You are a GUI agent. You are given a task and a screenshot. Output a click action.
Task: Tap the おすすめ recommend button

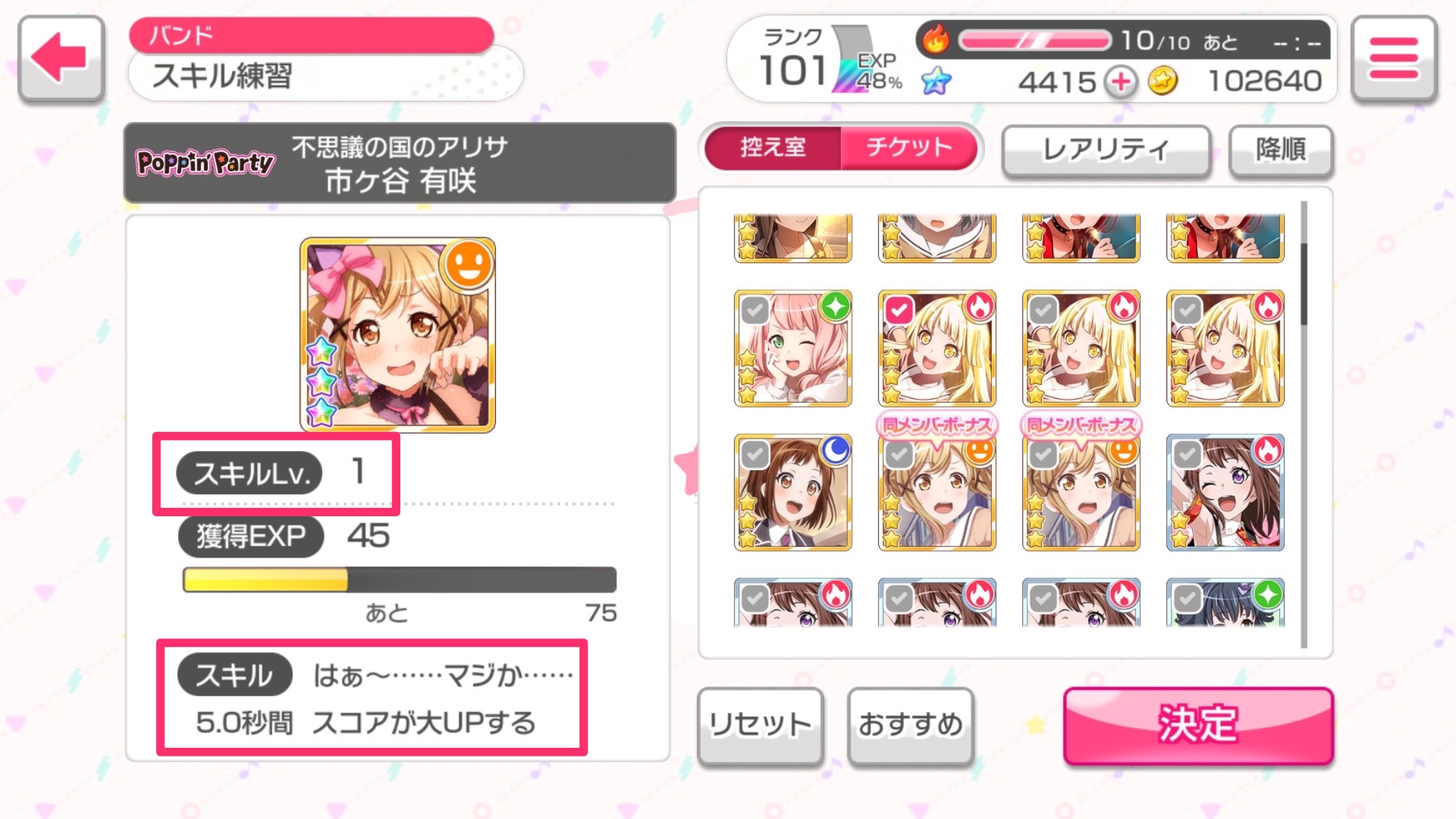(911, 725)
